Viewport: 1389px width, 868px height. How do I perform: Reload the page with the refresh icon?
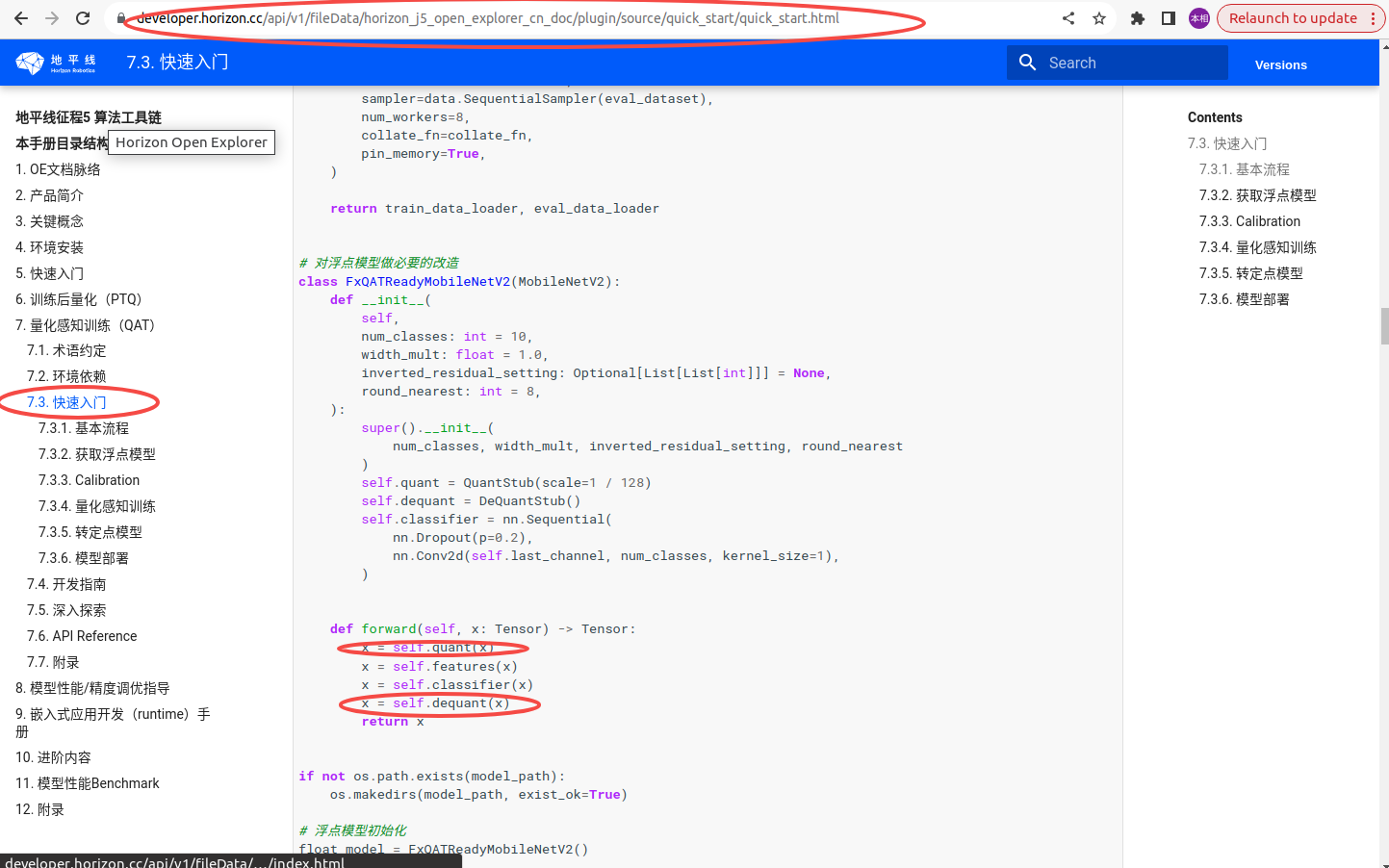(83, 18)
